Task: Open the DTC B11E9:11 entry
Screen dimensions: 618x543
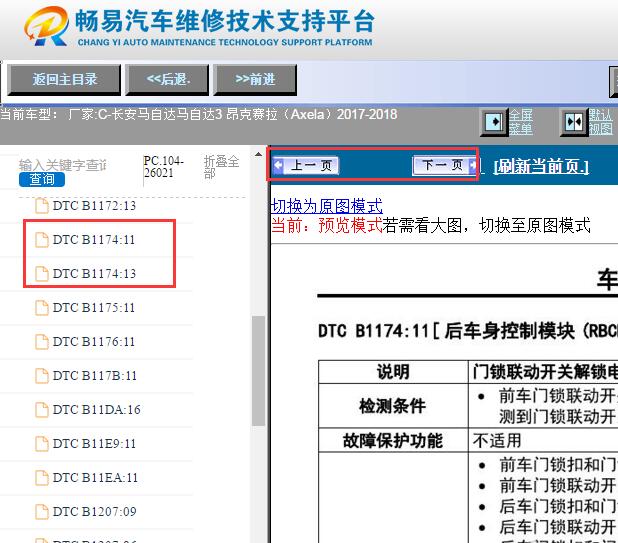Action: pos(94,443)
